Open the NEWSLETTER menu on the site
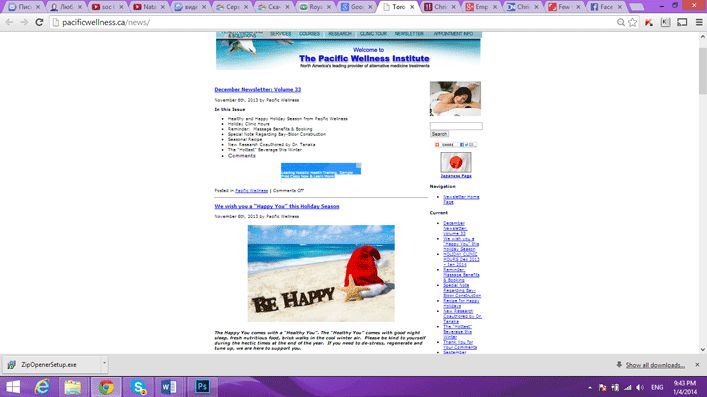 (x=409, y=34)
